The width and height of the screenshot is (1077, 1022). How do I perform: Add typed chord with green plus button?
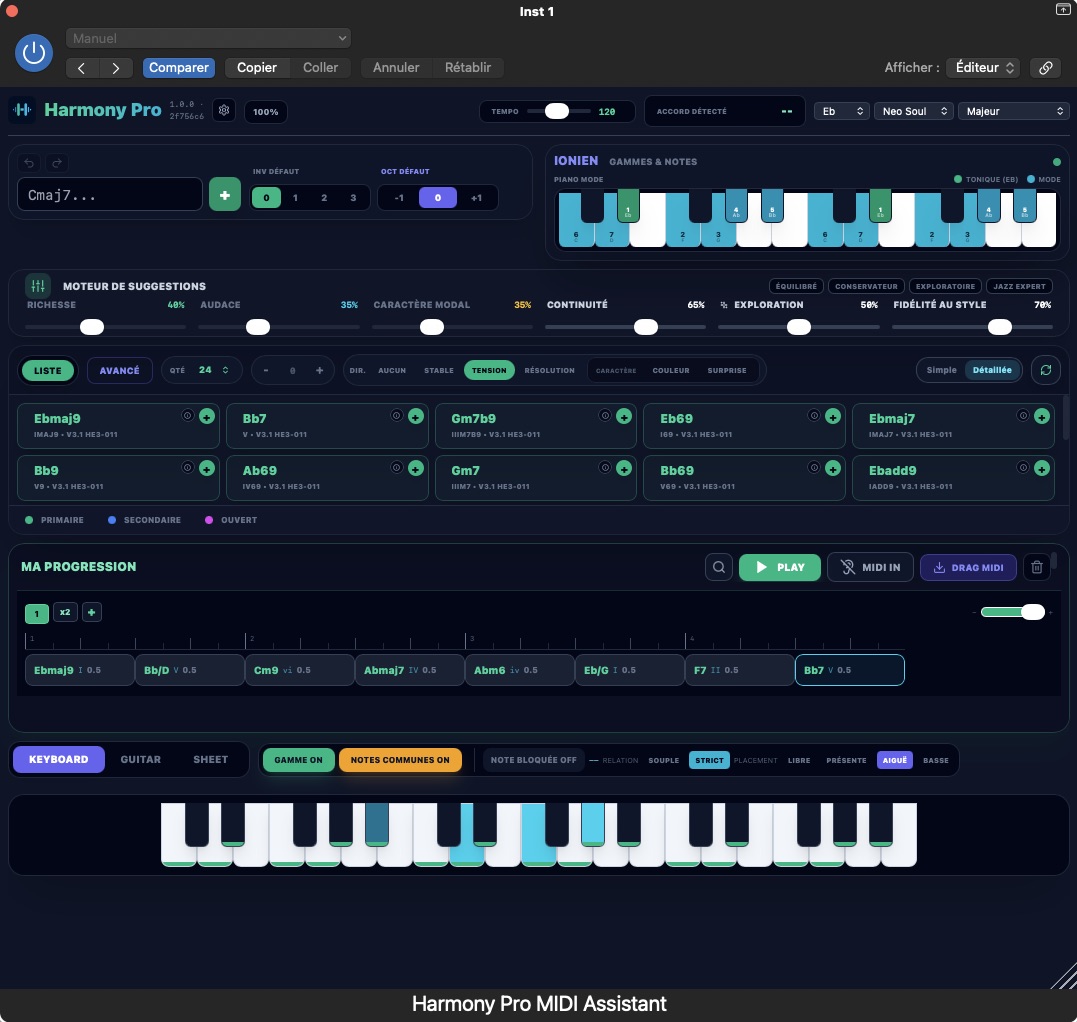pos(225,195)
